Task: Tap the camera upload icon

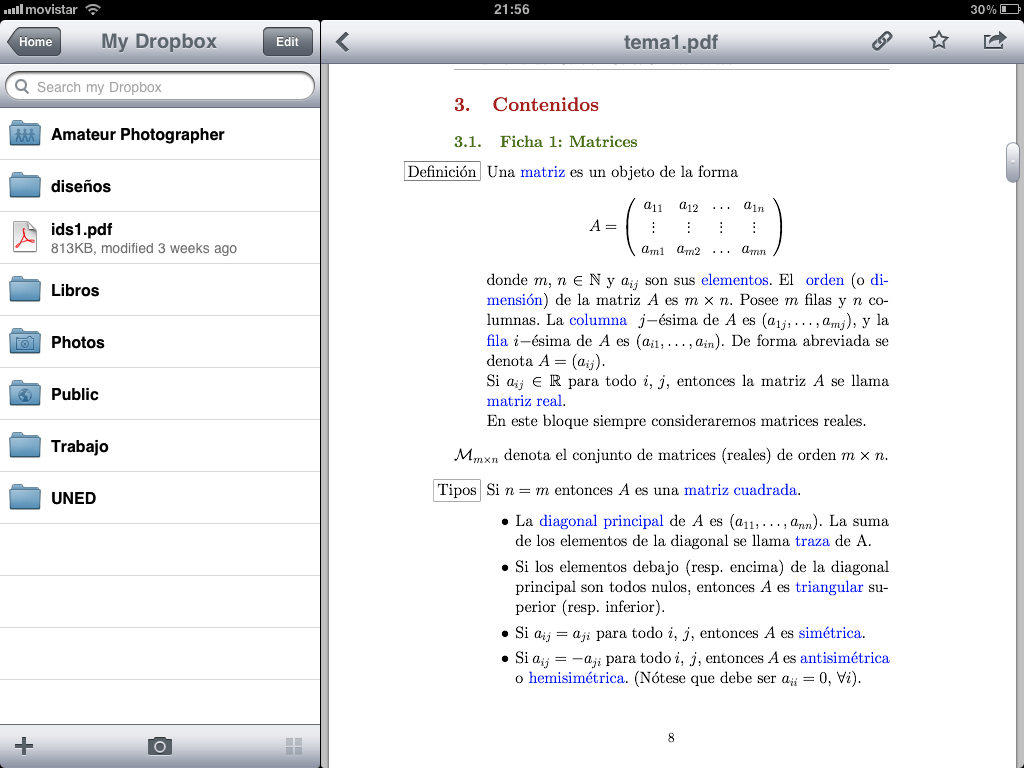Action: coord(159,746)
